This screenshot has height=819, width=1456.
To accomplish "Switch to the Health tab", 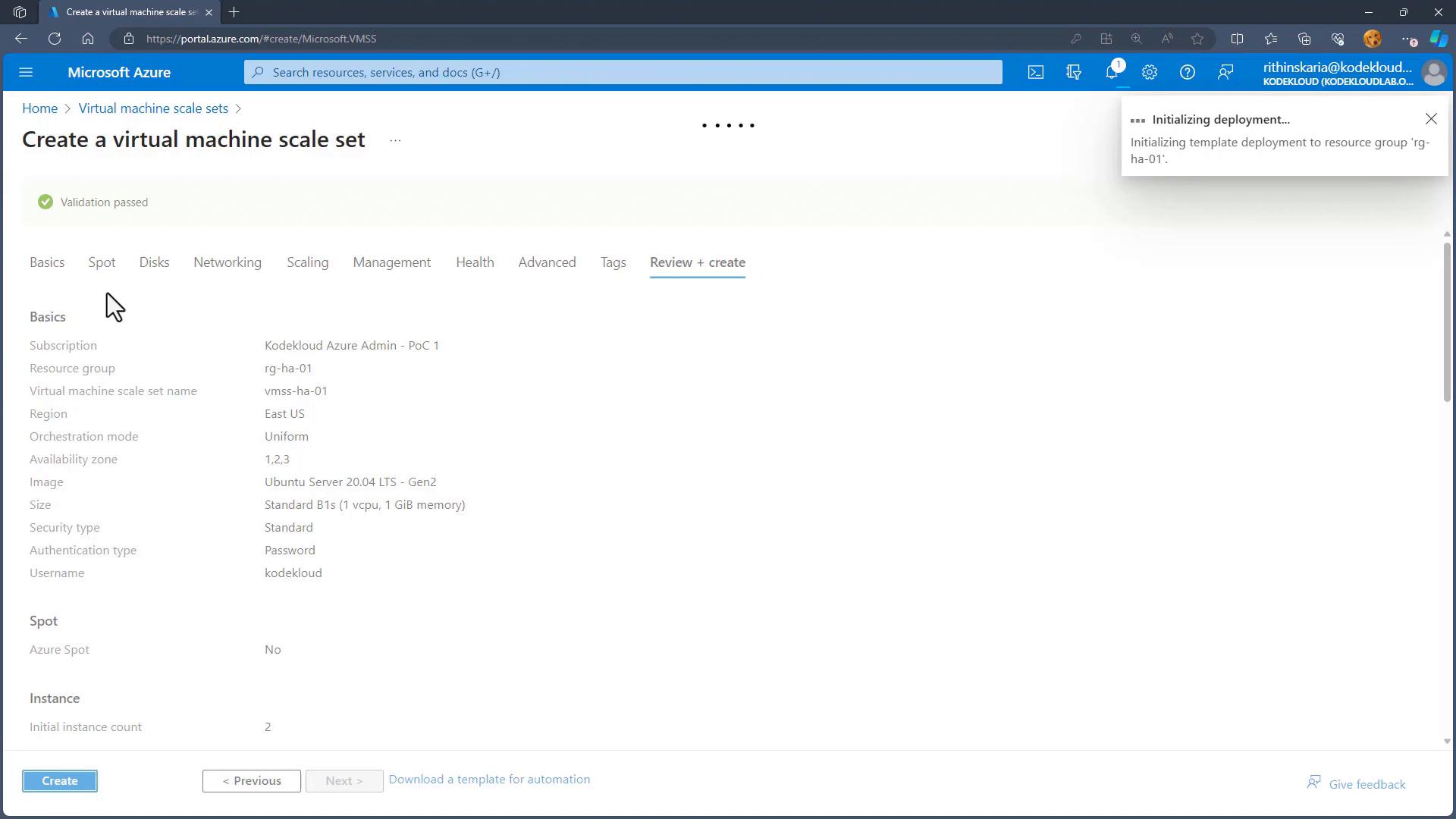I will click(475, 262).
